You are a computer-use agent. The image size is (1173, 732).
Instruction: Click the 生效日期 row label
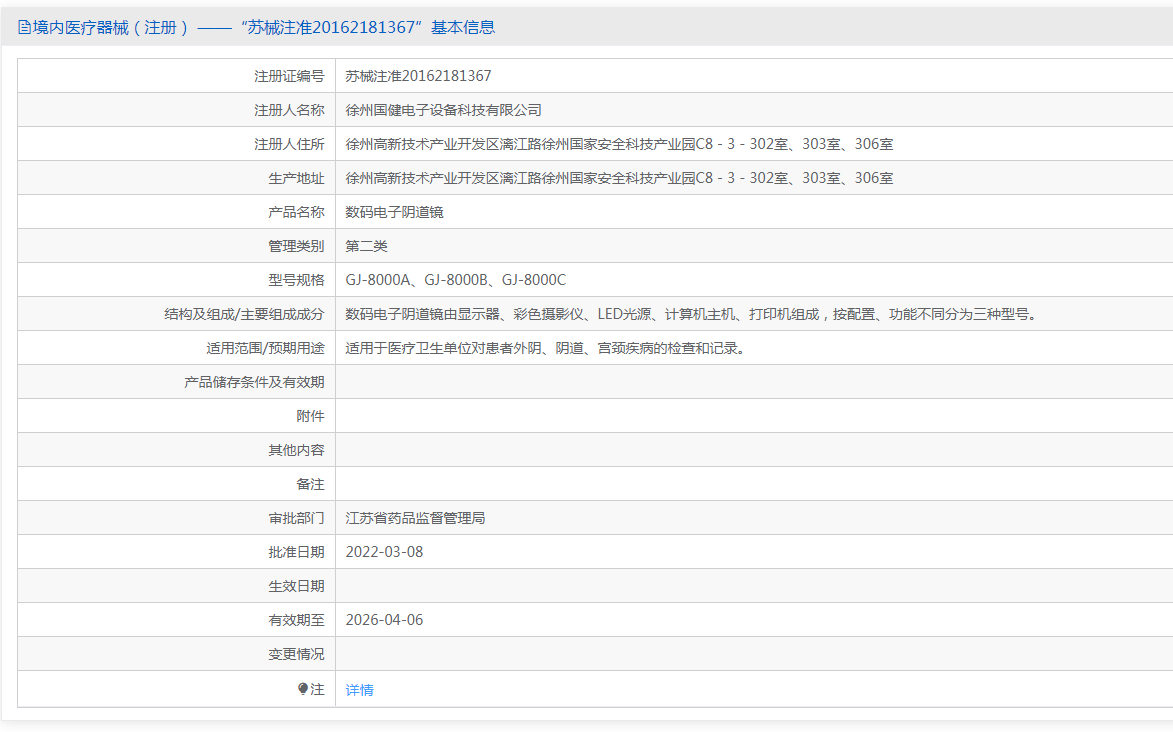296,586
